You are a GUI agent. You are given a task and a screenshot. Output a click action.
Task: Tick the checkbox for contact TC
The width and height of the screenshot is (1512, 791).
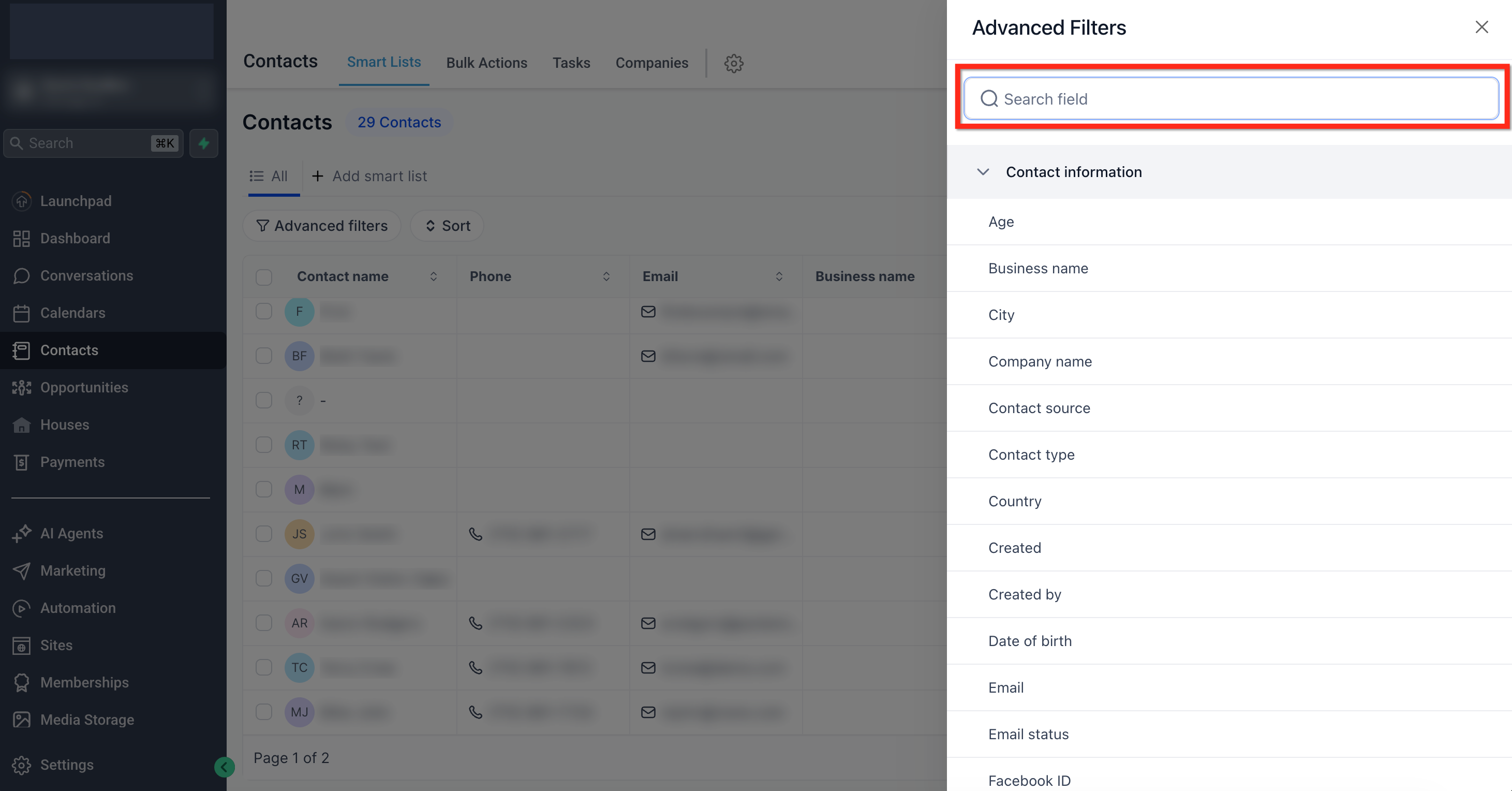[x=263, y=667]
